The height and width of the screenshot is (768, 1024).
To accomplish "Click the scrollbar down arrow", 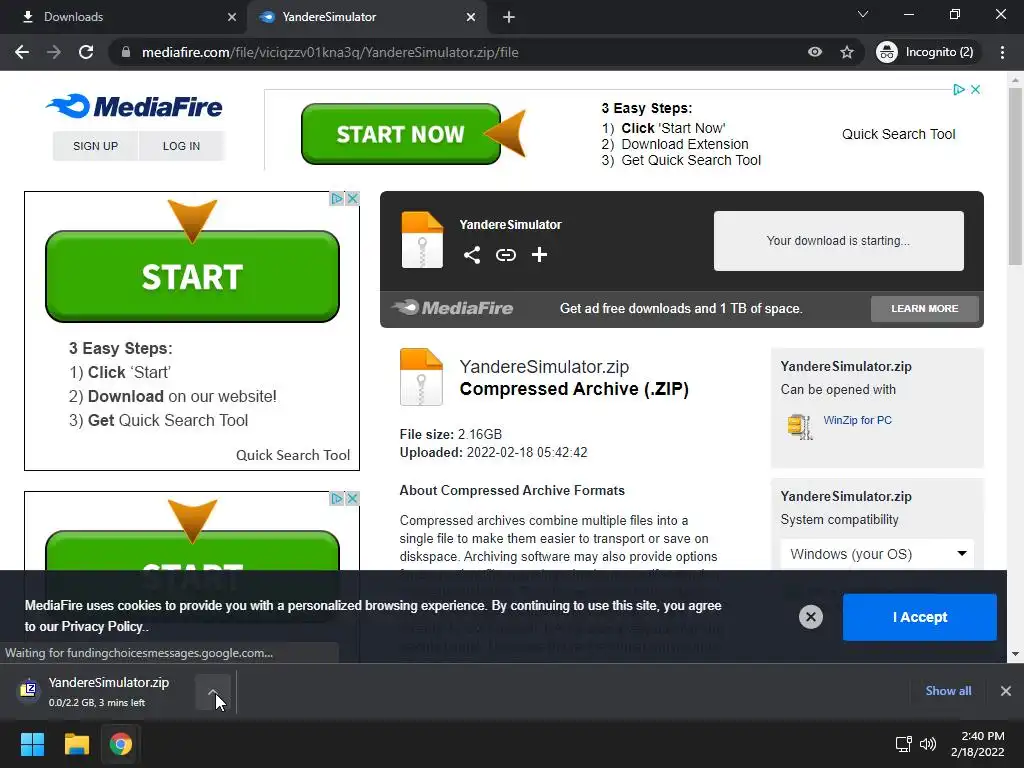I will click(1015, 654).
